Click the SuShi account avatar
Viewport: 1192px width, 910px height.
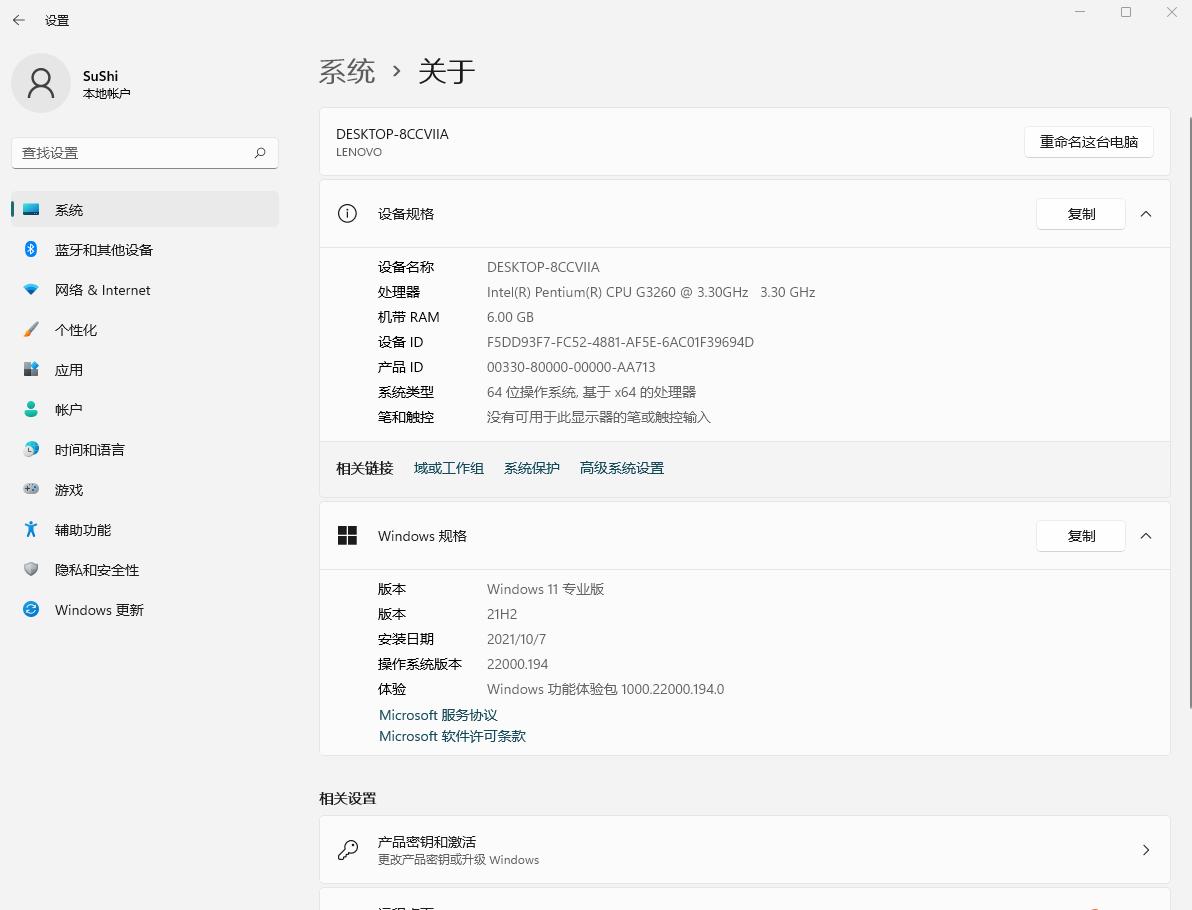(40, 83)
